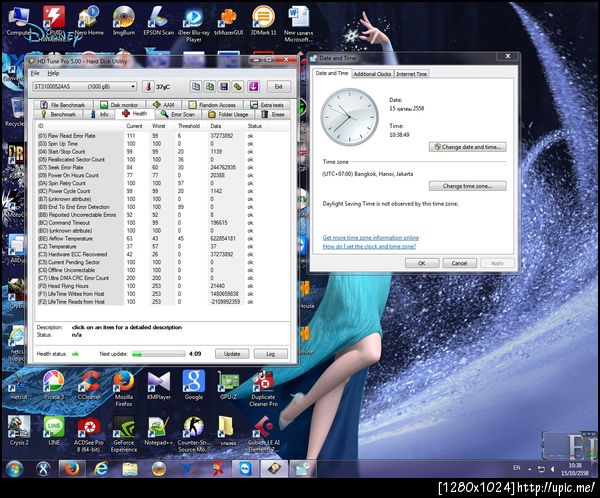Open the tsMuxerGUI desktop icon
Viewport: 600px width, 498px height.
[228, 22]
